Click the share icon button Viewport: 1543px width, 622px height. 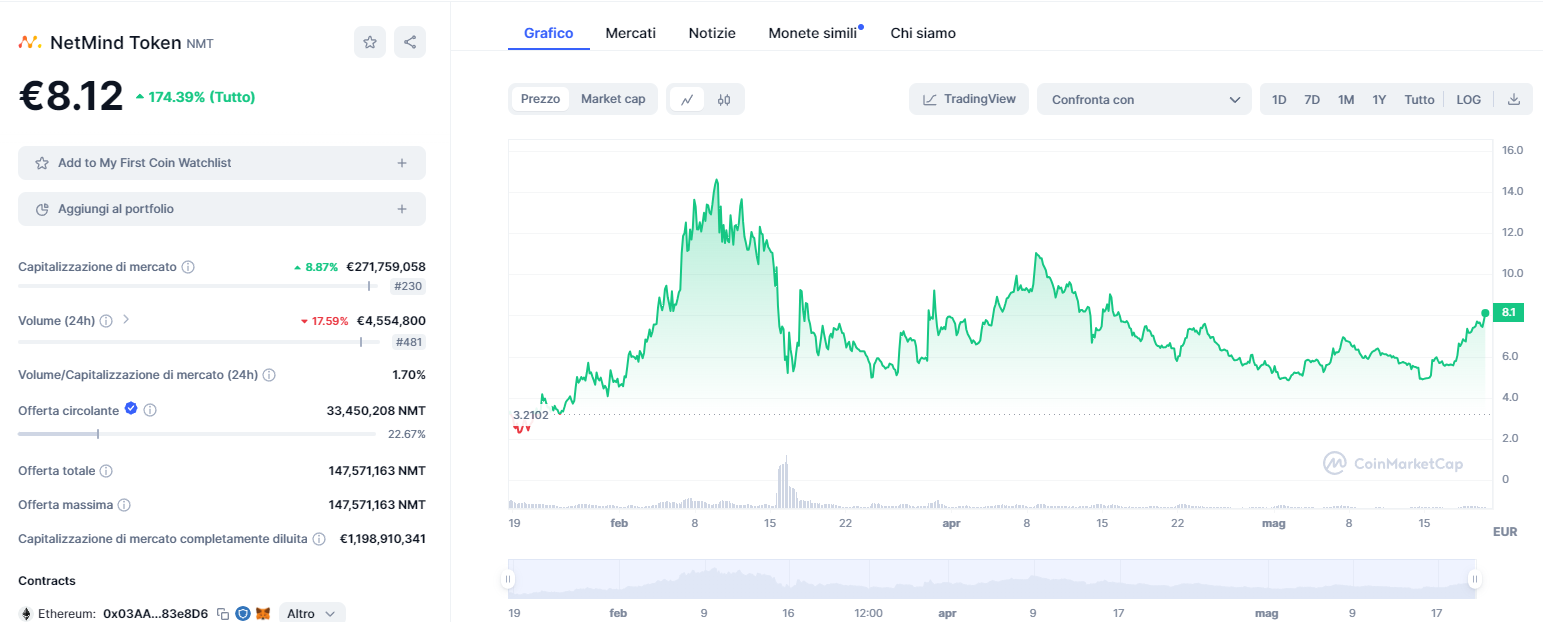pyautogui.click(x=410, y=42)
